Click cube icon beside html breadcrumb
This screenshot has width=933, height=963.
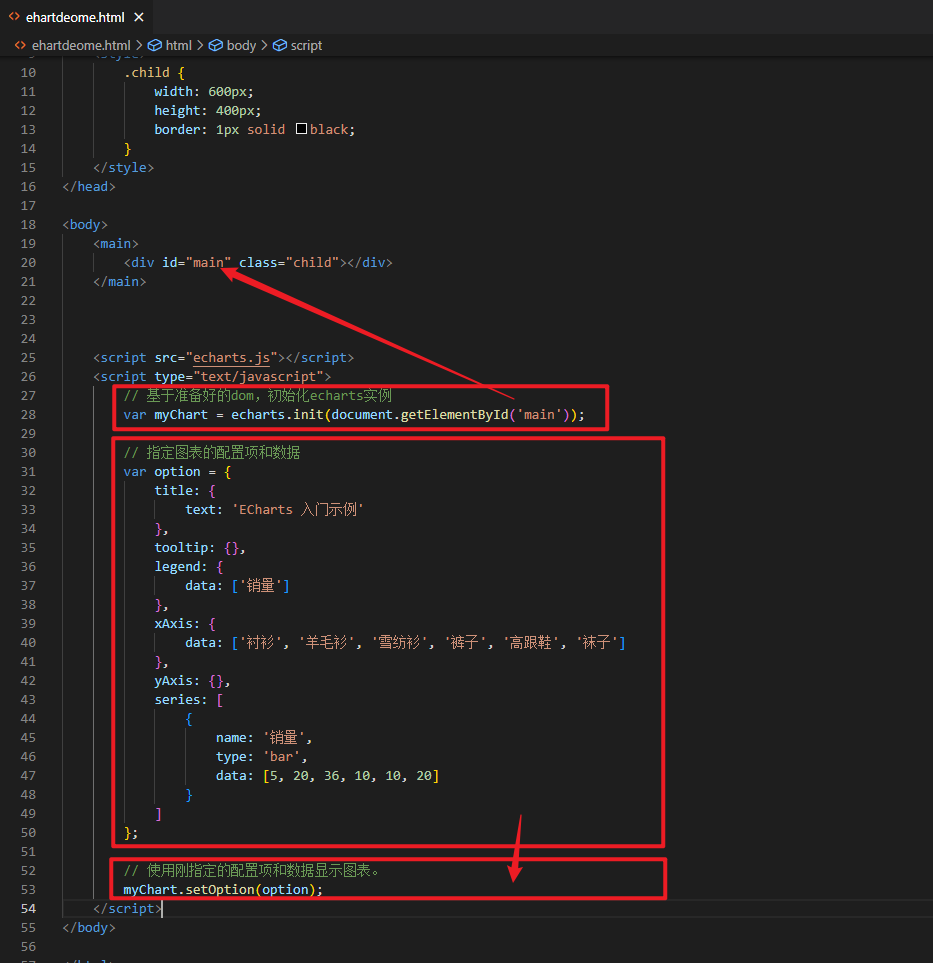pyautogui.click(x=154, y=45)
